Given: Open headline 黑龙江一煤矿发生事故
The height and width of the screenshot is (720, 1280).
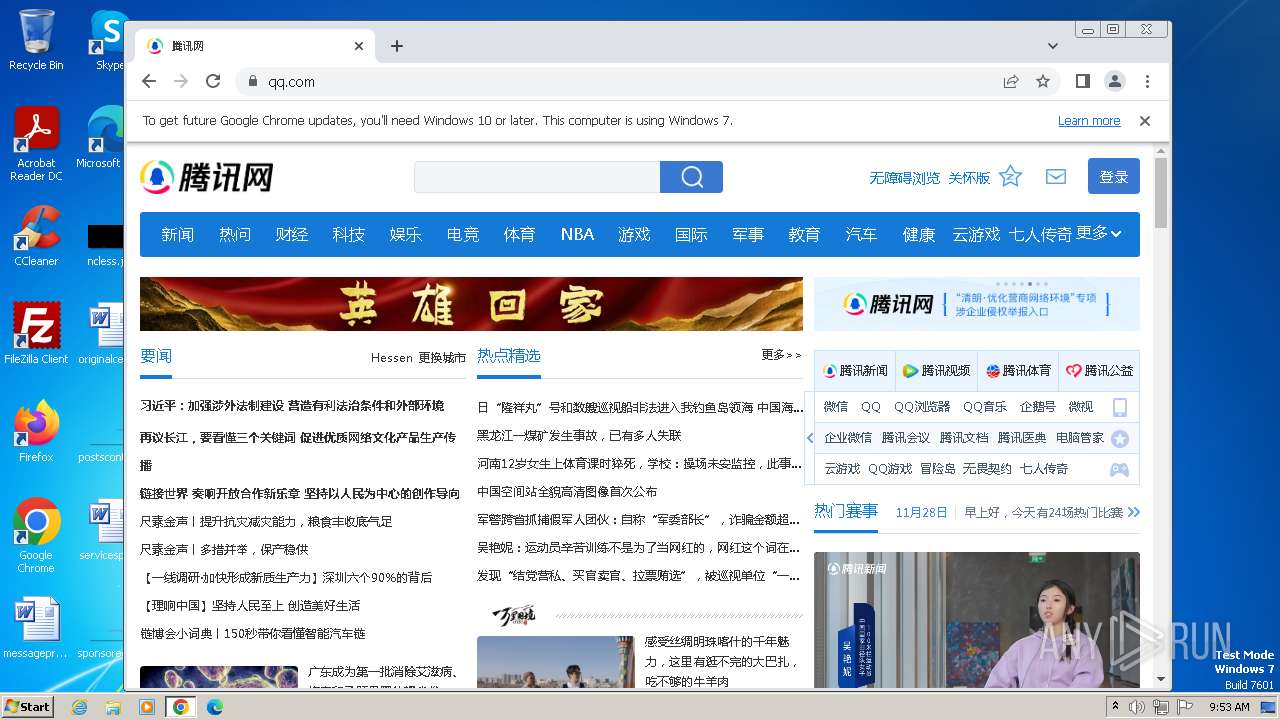Looking at the screenshot, I should (579, 436).
